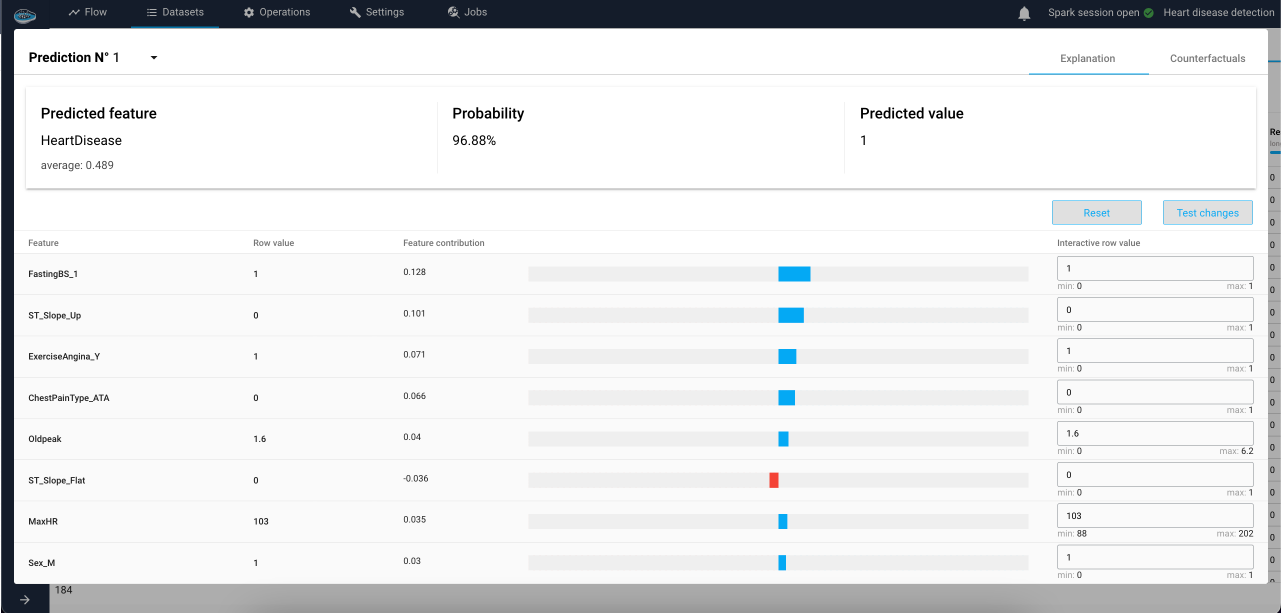Screen dimensions: 1281x613
Task: Edit the ChestPainType_ATA interactive row value
Action: 1155,392
